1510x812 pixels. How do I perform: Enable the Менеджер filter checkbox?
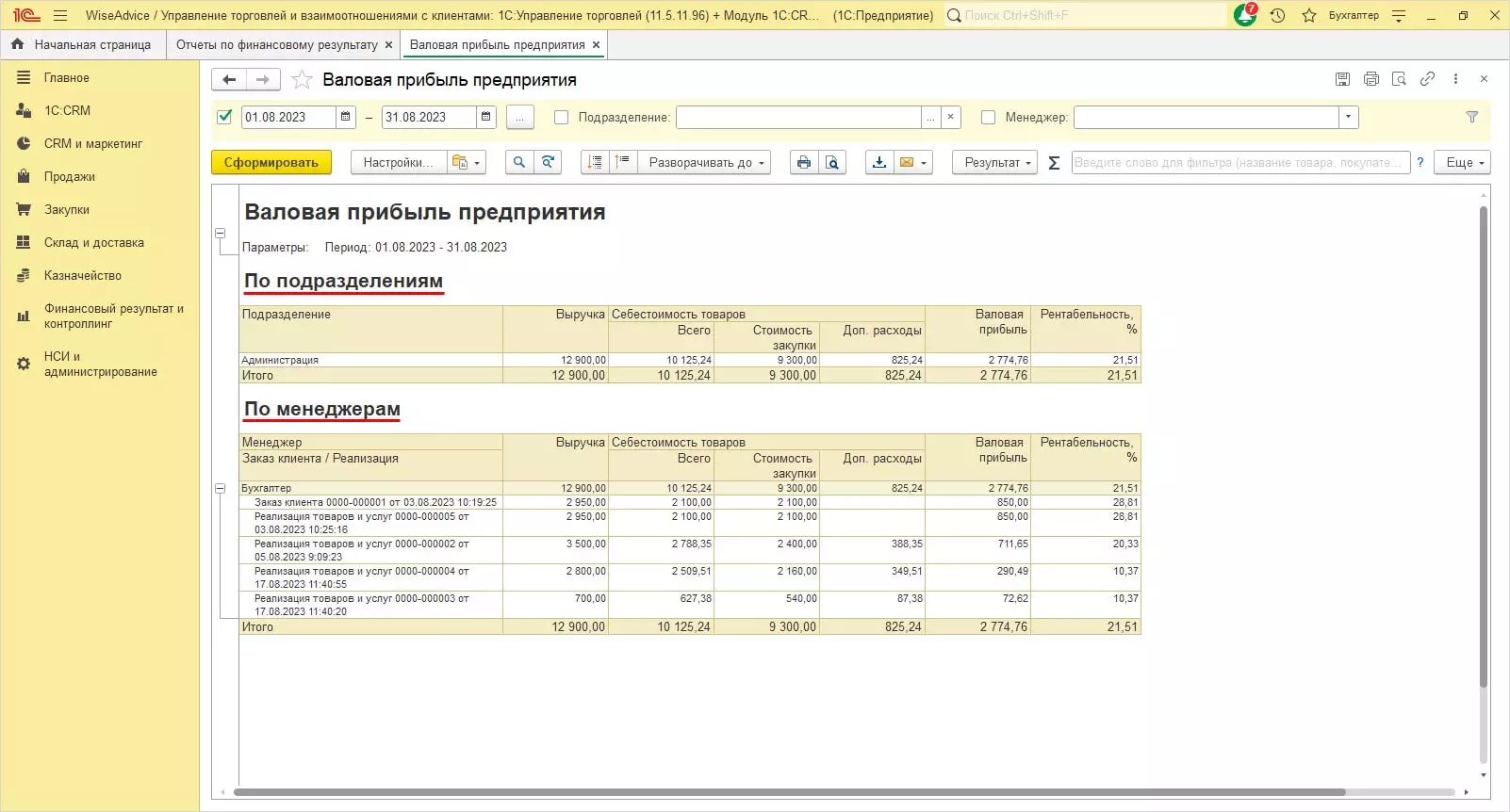[988, 118]
